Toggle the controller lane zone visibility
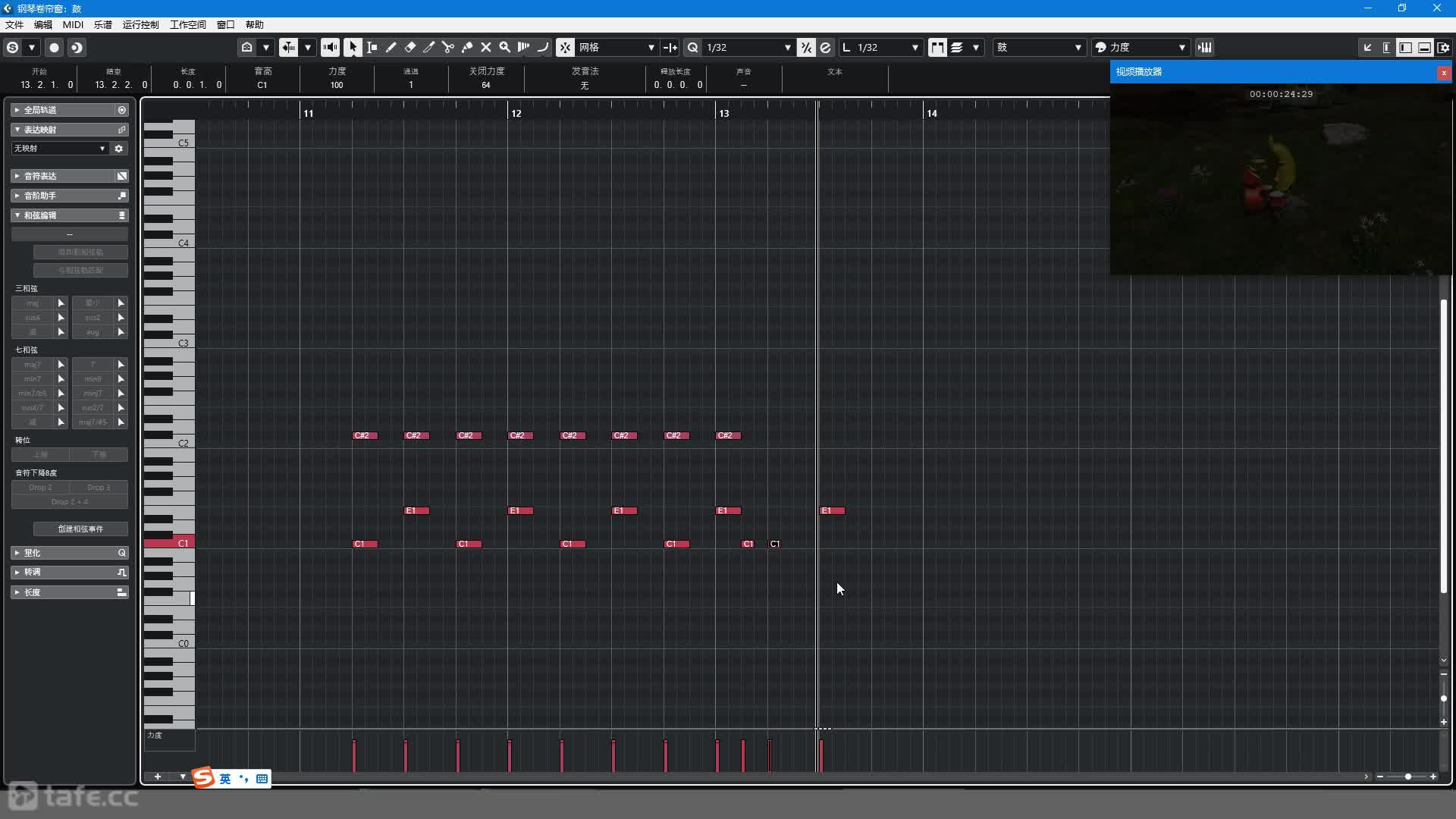This screenshot has height=819, width=1456. [x=1425, y=47]
